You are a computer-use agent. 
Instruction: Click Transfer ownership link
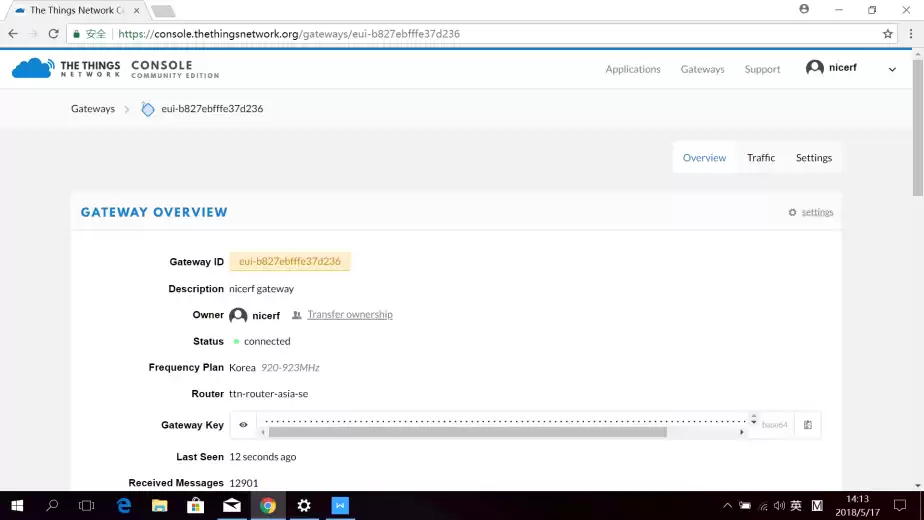349,315
